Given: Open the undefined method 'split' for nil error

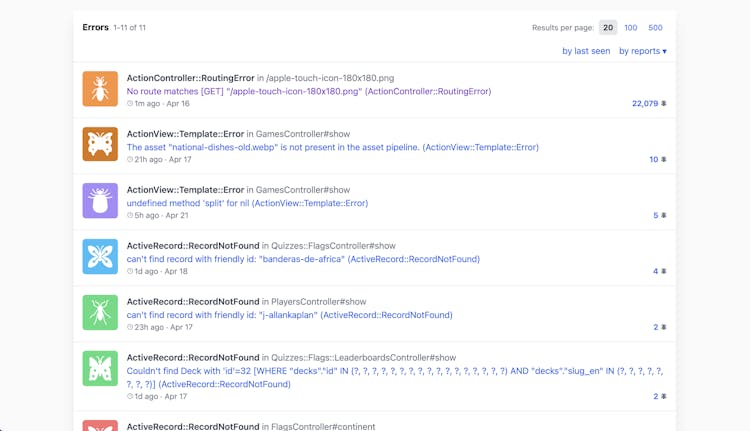Looking at the screenshot, I should [247, 203].
